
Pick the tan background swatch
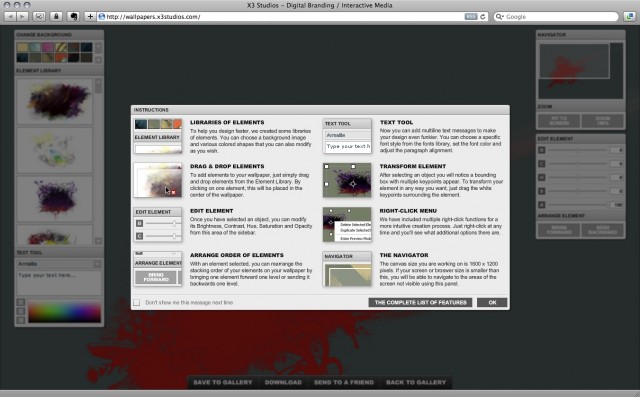[x=22, y=47]
